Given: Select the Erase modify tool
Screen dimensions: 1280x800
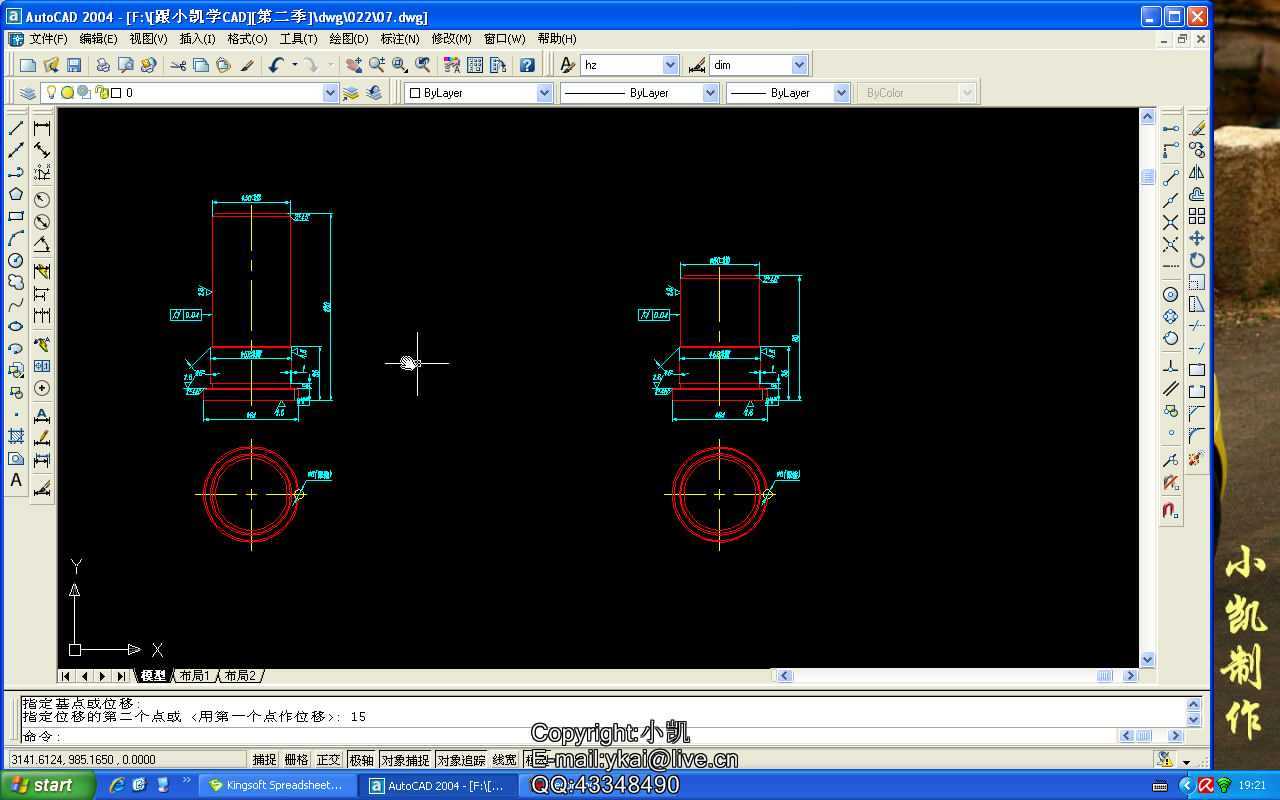Looking at the screenshot, I should coord(1197,128).
